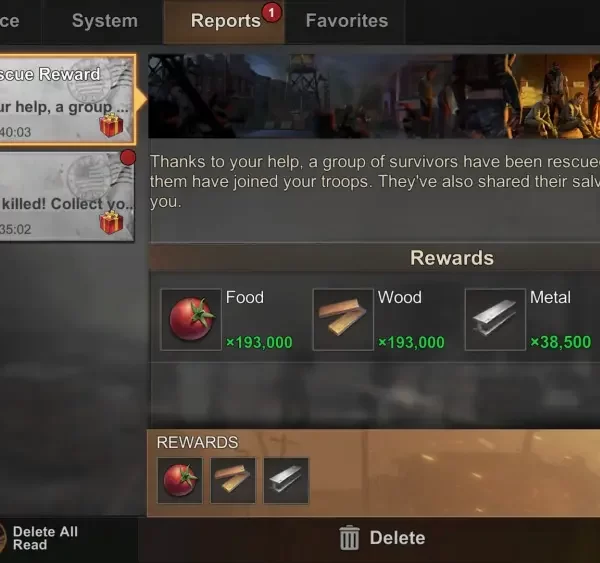
Task: Click the Rewards section header
Action: (x=452, y=258)
